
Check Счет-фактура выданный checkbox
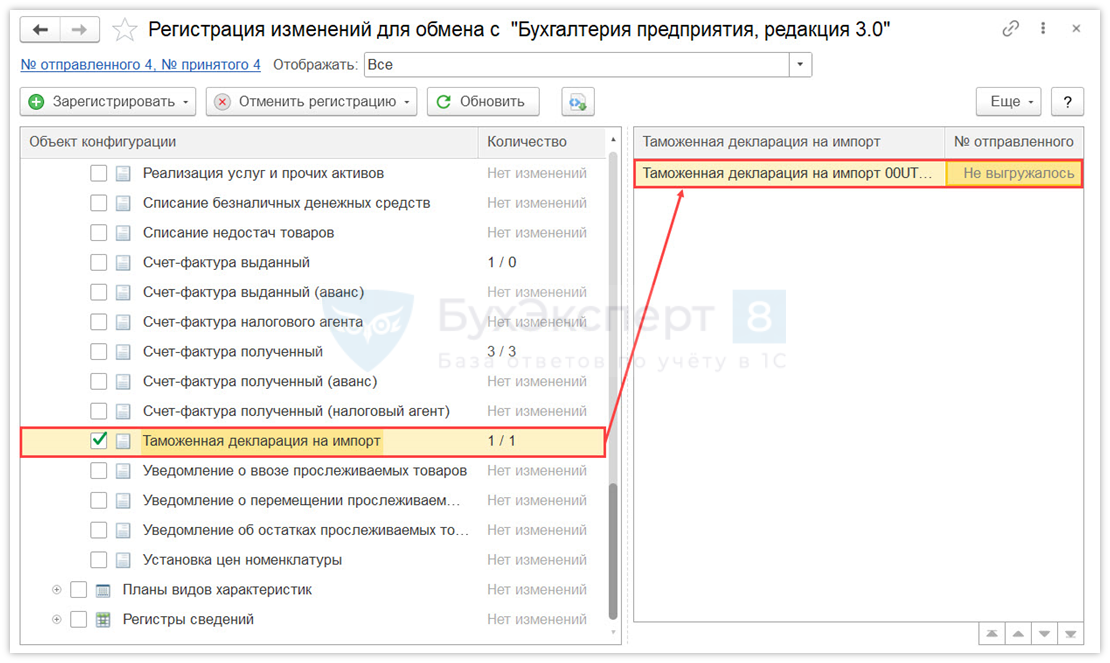pyautogui.click(x=98, y=263)
